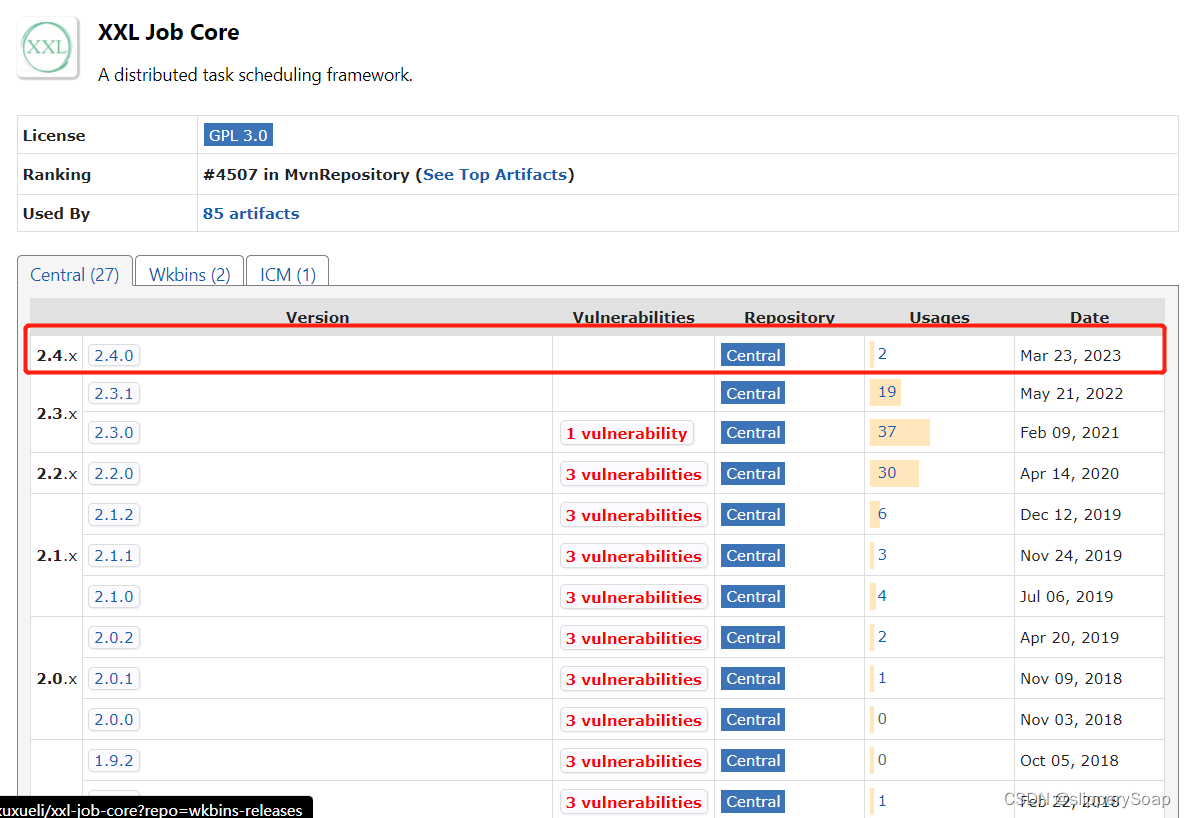Viewport: 1186px width, 818px height.
Task: Open version 1.9.2
Action: pos(114,760)
